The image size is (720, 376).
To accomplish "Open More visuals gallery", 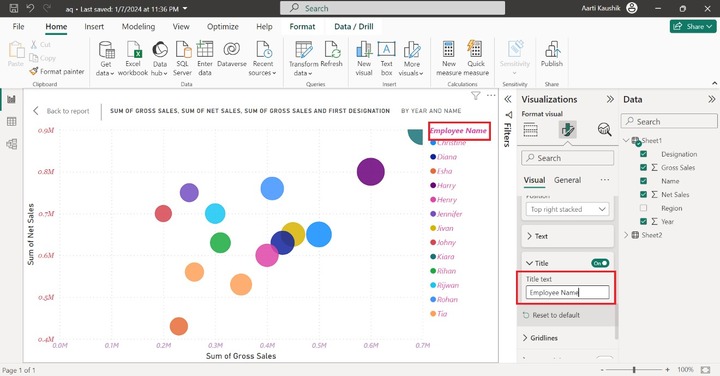I will 411,58.
